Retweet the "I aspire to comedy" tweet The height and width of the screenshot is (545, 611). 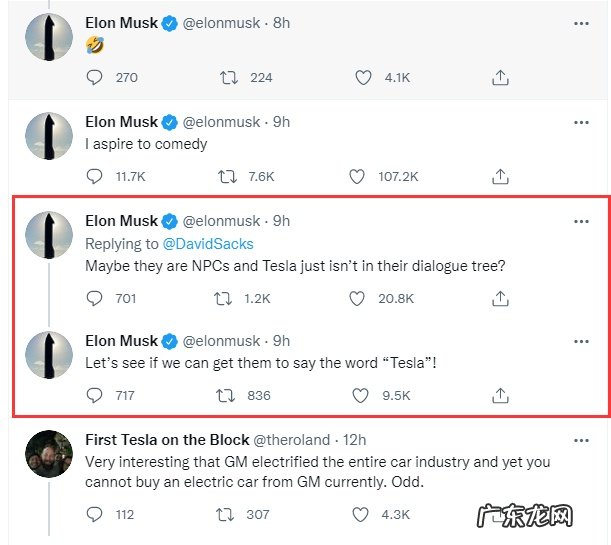pos(227,177)
